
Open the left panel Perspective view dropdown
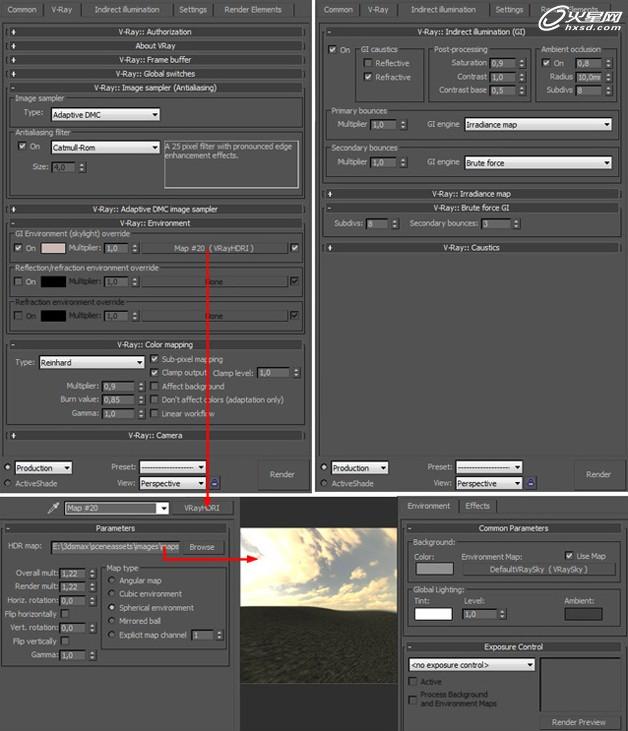(173, 483)
